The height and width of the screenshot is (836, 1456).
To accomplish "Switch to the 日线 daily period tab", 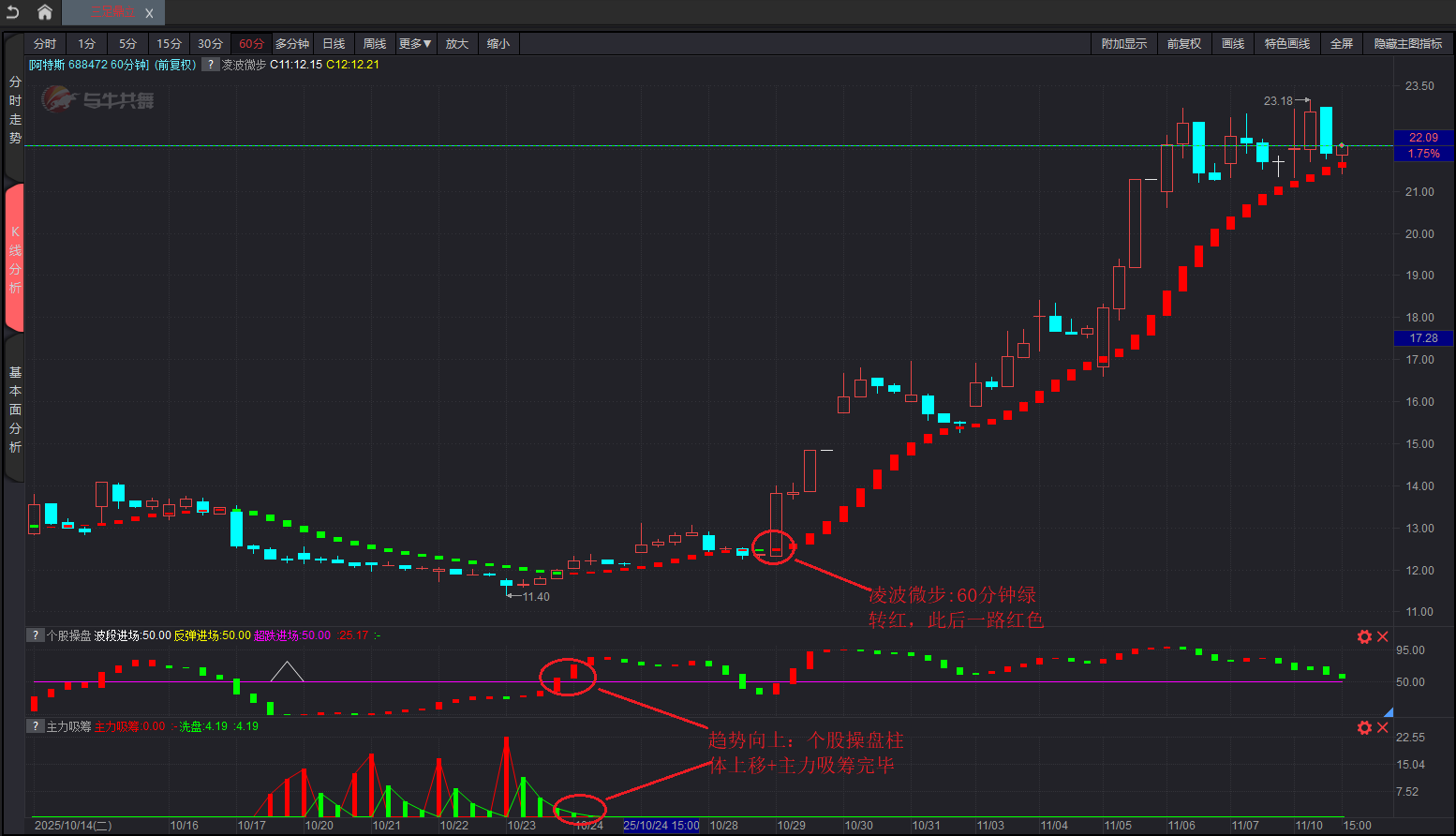I will coord(334,44).
